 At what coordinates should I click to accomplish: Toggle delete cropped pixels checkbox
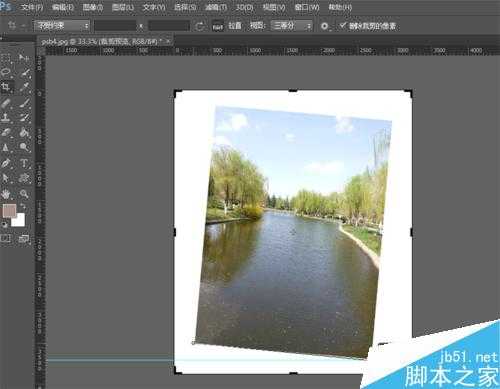coord(343,25)
